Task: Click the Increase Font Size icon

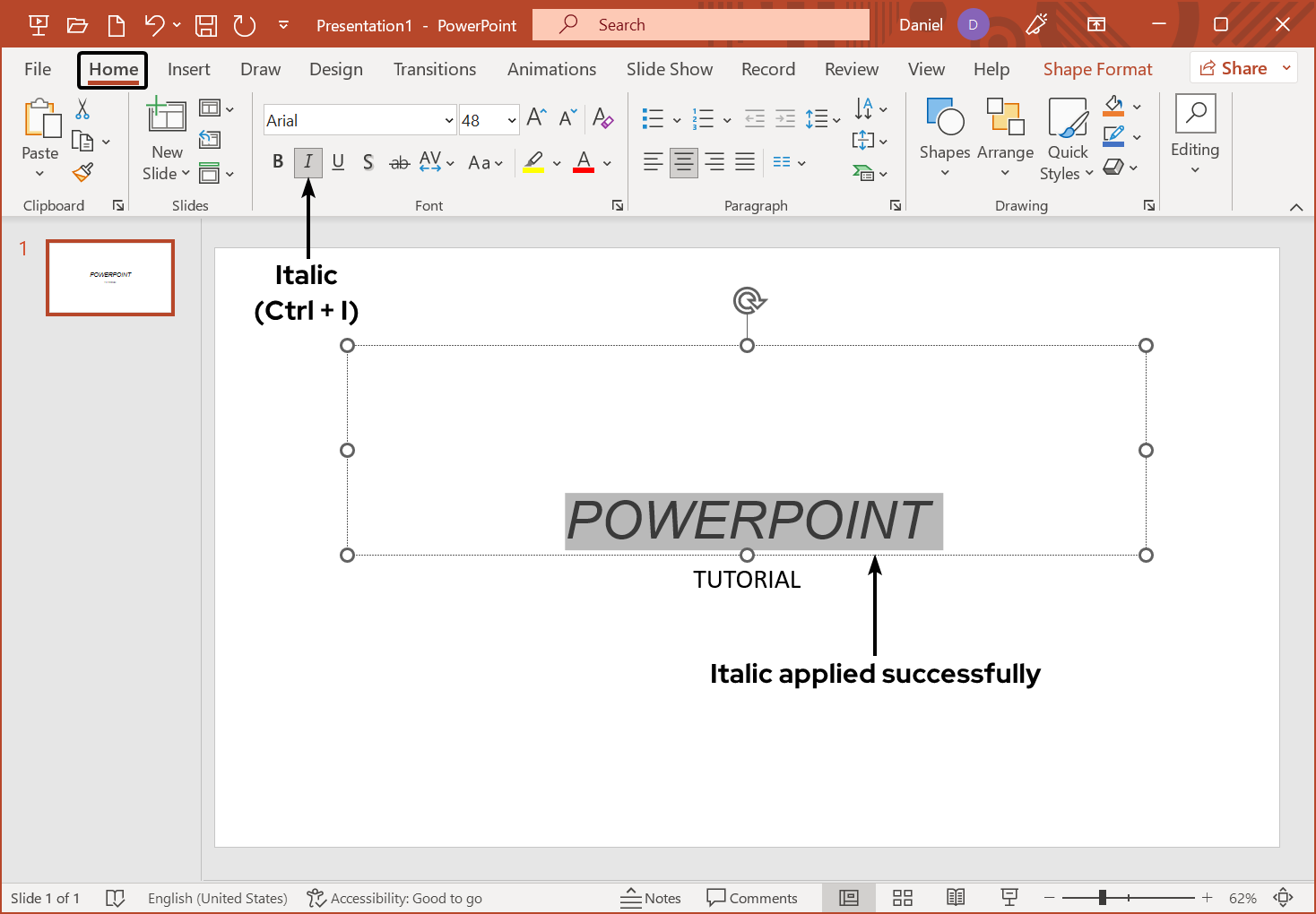Action: [x=536, y=118]
